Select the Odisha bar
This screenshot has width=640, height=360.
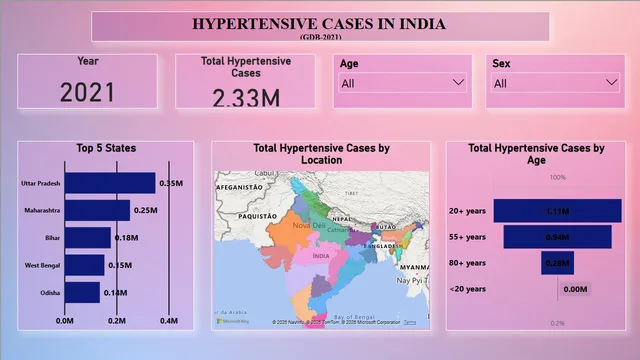[x=82, y=292]
